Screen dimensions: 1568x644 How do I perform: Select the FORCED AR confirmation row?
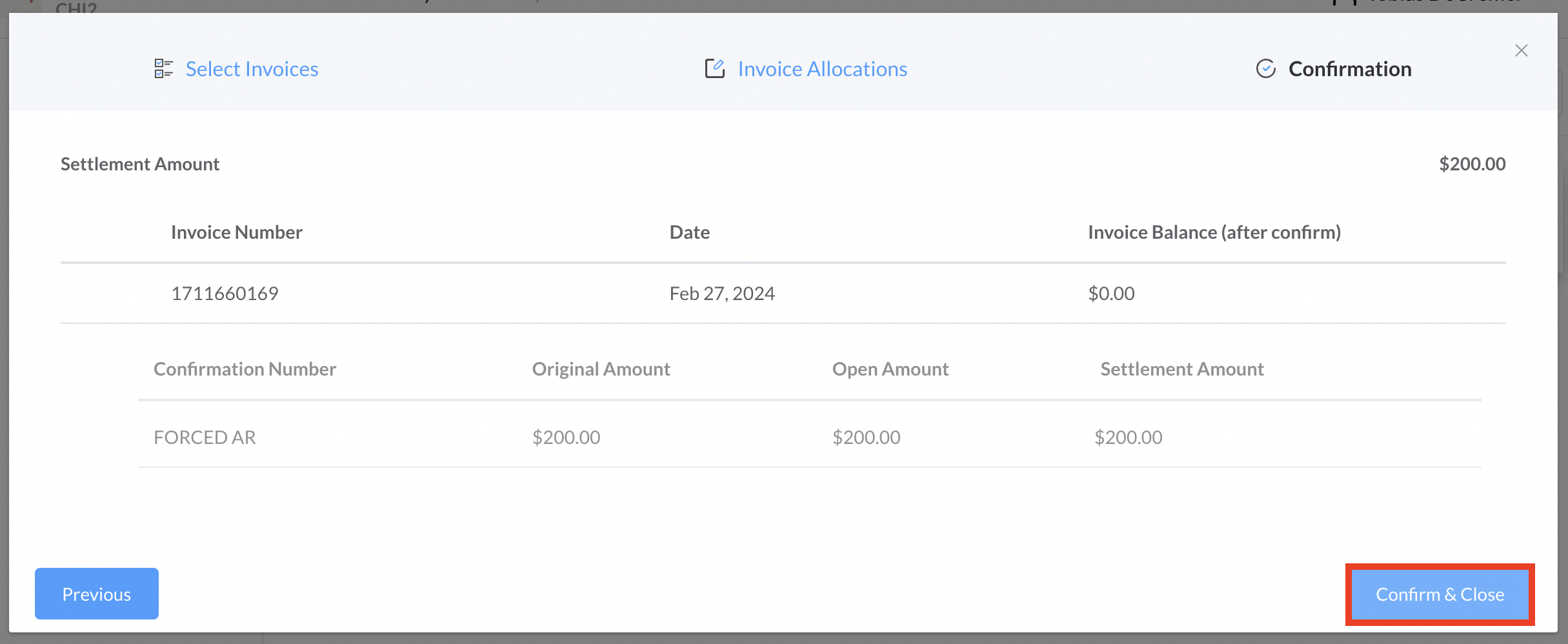click(x=205, y=438)
